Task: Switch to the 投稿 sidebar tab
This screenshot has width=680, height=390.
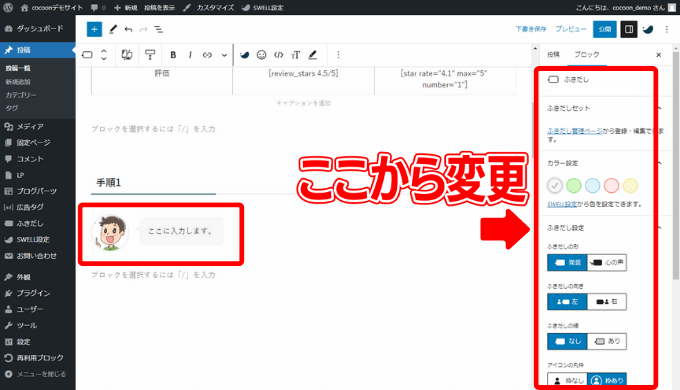Action: tap(553, 55)
